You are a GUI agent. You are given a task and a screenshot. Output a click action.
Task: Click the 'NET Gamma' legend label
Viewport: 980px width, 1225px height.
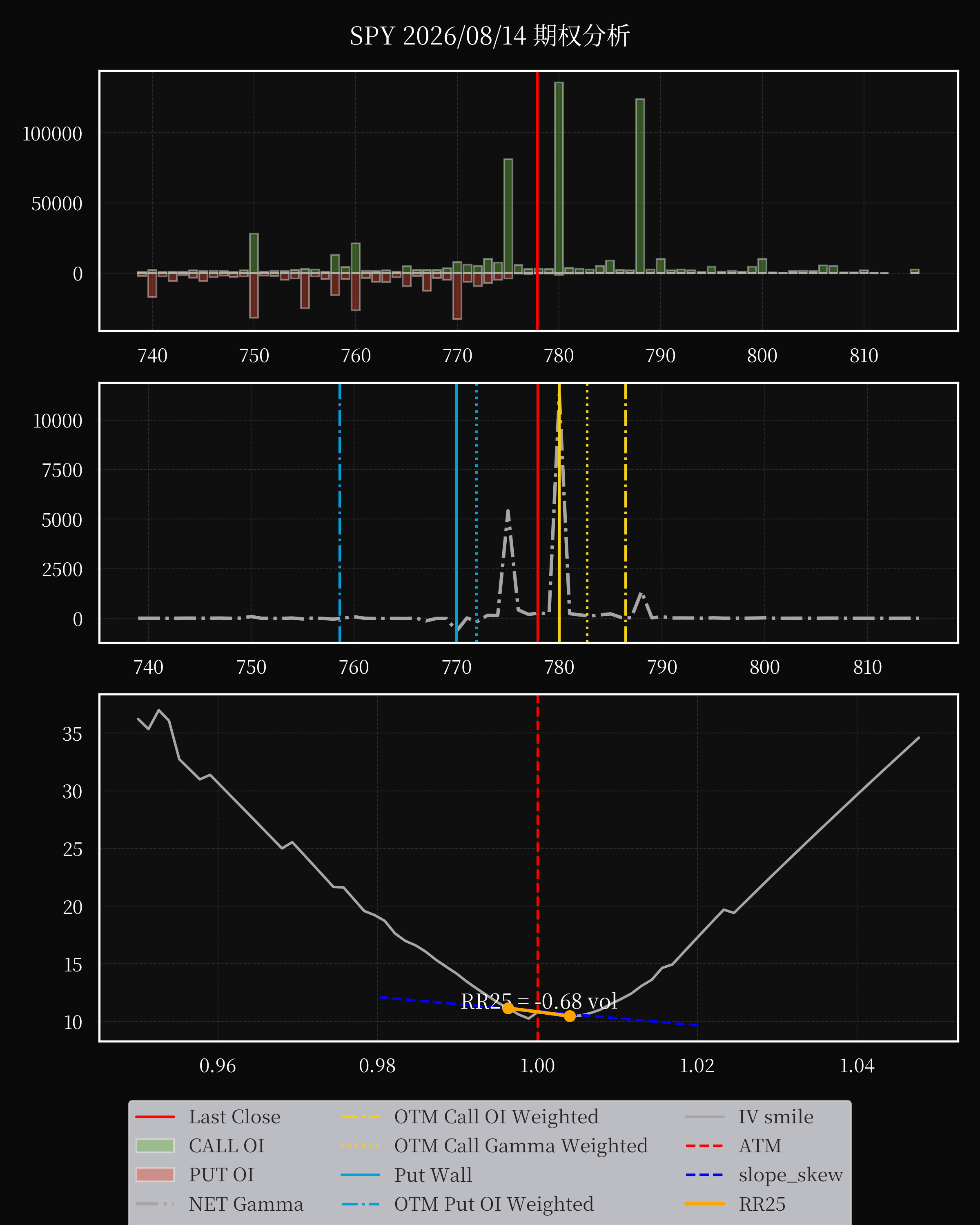246,1204
